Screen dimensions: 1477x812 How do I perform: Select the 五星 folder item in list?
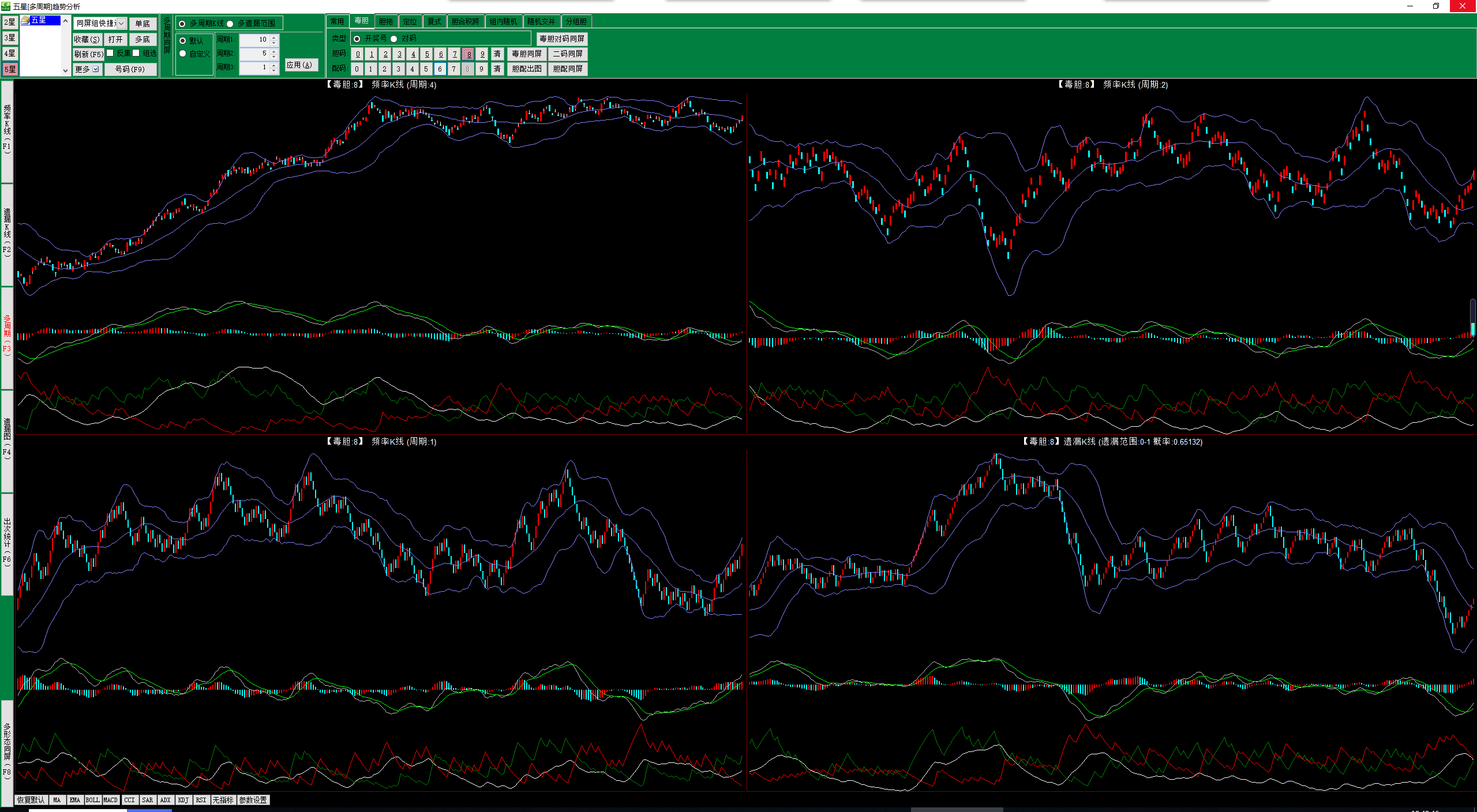[38, 20]
